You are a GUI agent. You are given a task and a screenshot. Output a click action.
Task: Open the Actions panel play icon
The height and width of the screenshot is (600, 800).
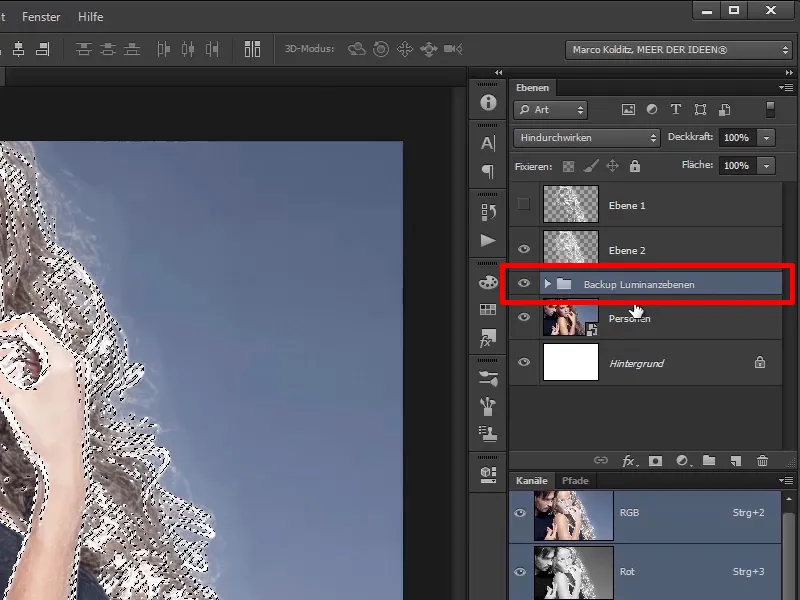488,240
